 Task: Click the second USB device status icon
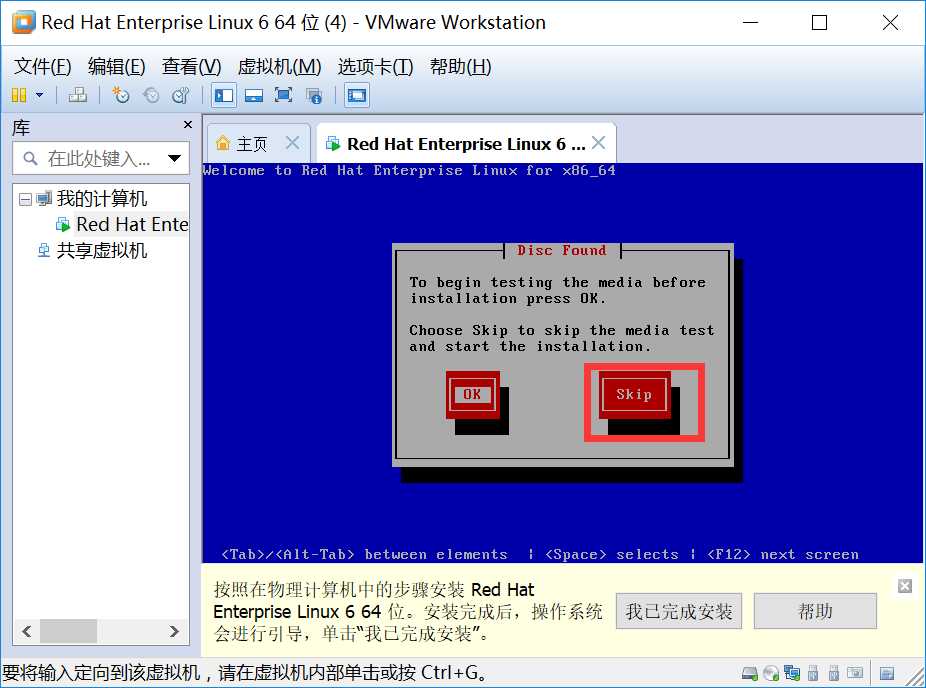click(834, 673)
